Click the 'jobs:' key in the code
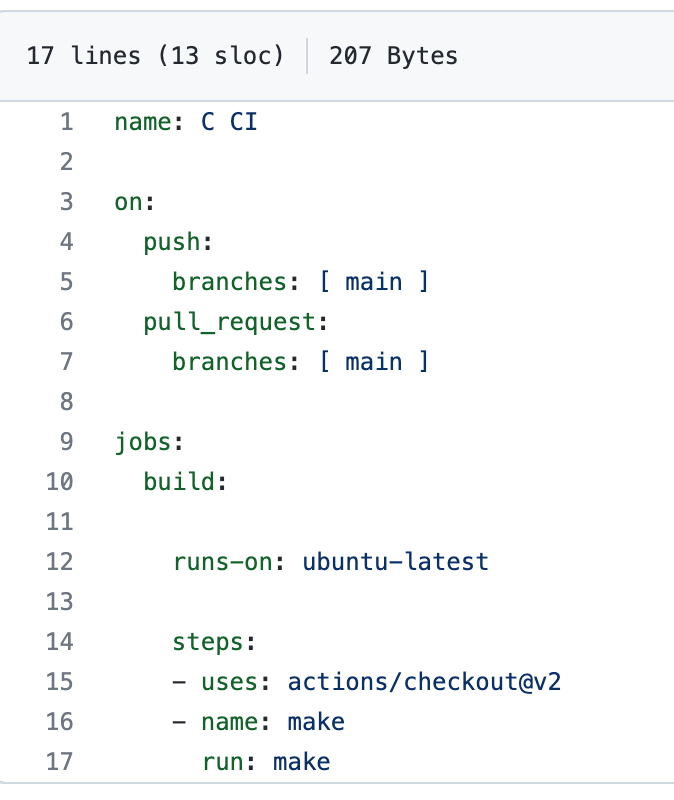This screenshot has width=674, height=800. tap(149, 442)
